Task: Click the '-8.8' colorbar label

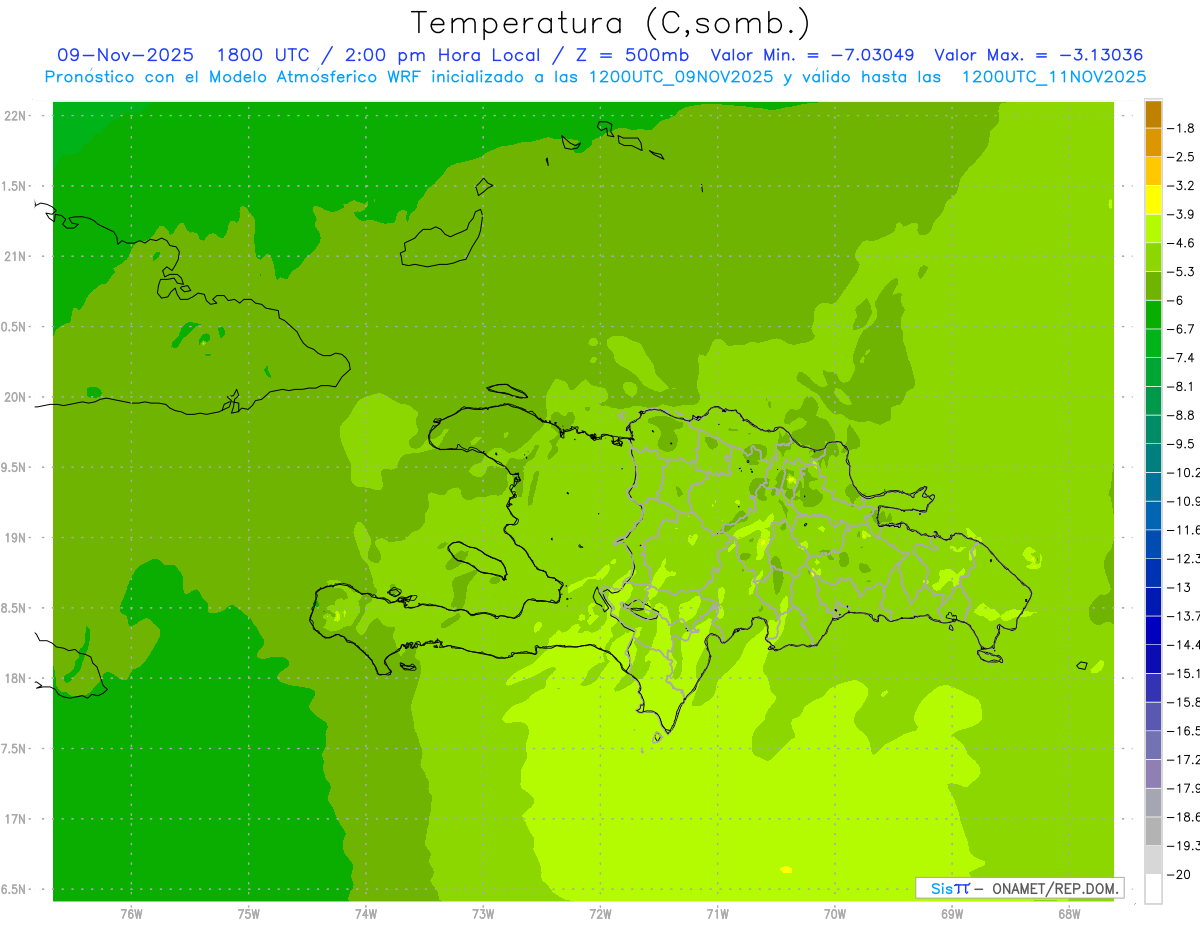Action: tap(1182, 415)
